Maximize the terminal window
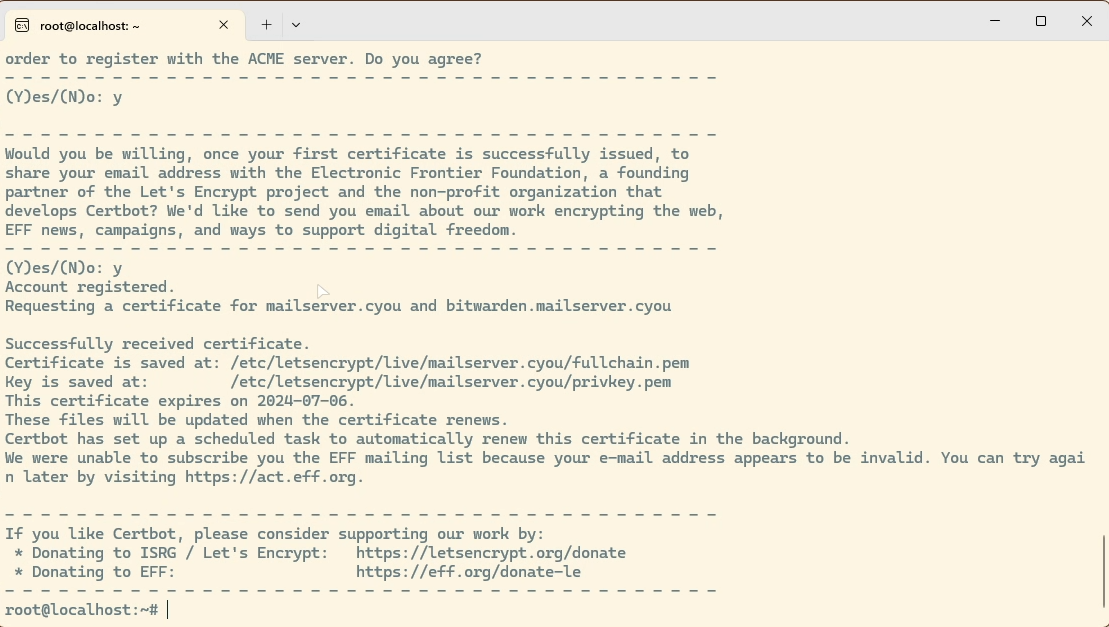Viewport: 1109px width, 627px height. tap(1040, 21)
